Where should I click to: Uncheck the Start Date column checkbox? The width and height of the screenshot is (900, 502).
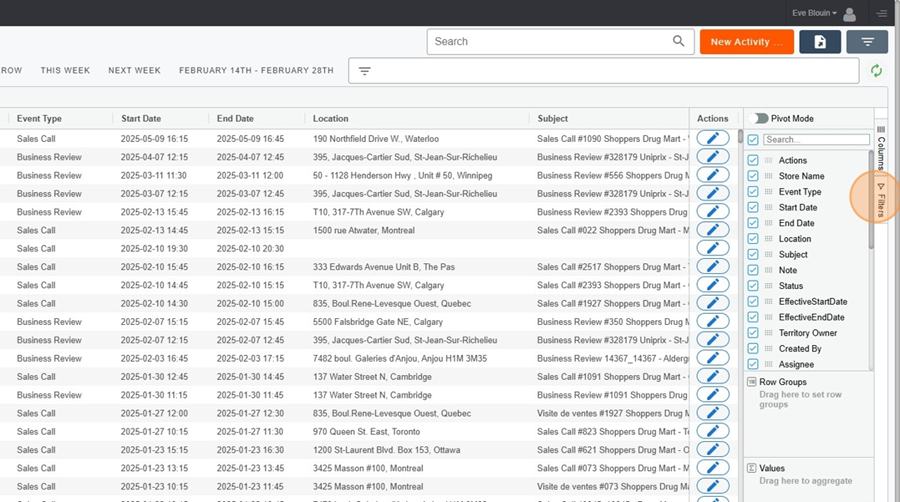[x=753, y=207]
